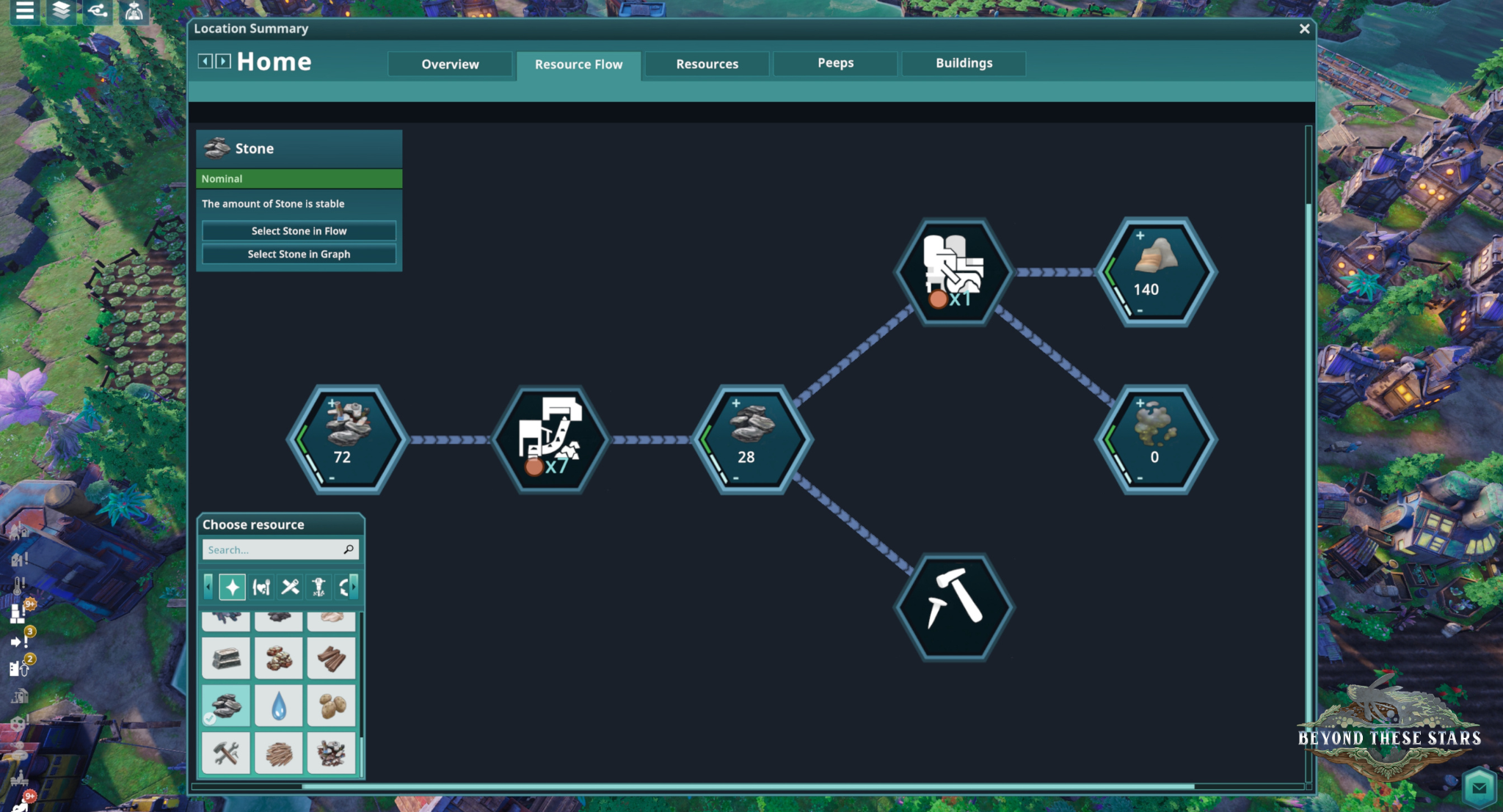Screen dimensions: 1503x812
Task: Switch to the Resources tab
Action: tap(707, 64)
